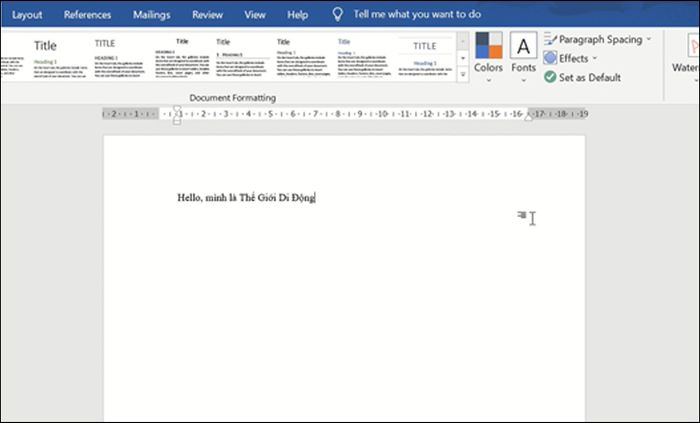700x423 pixels.
Task: Click the Set as Default button
Action: [x=582, y=77]
